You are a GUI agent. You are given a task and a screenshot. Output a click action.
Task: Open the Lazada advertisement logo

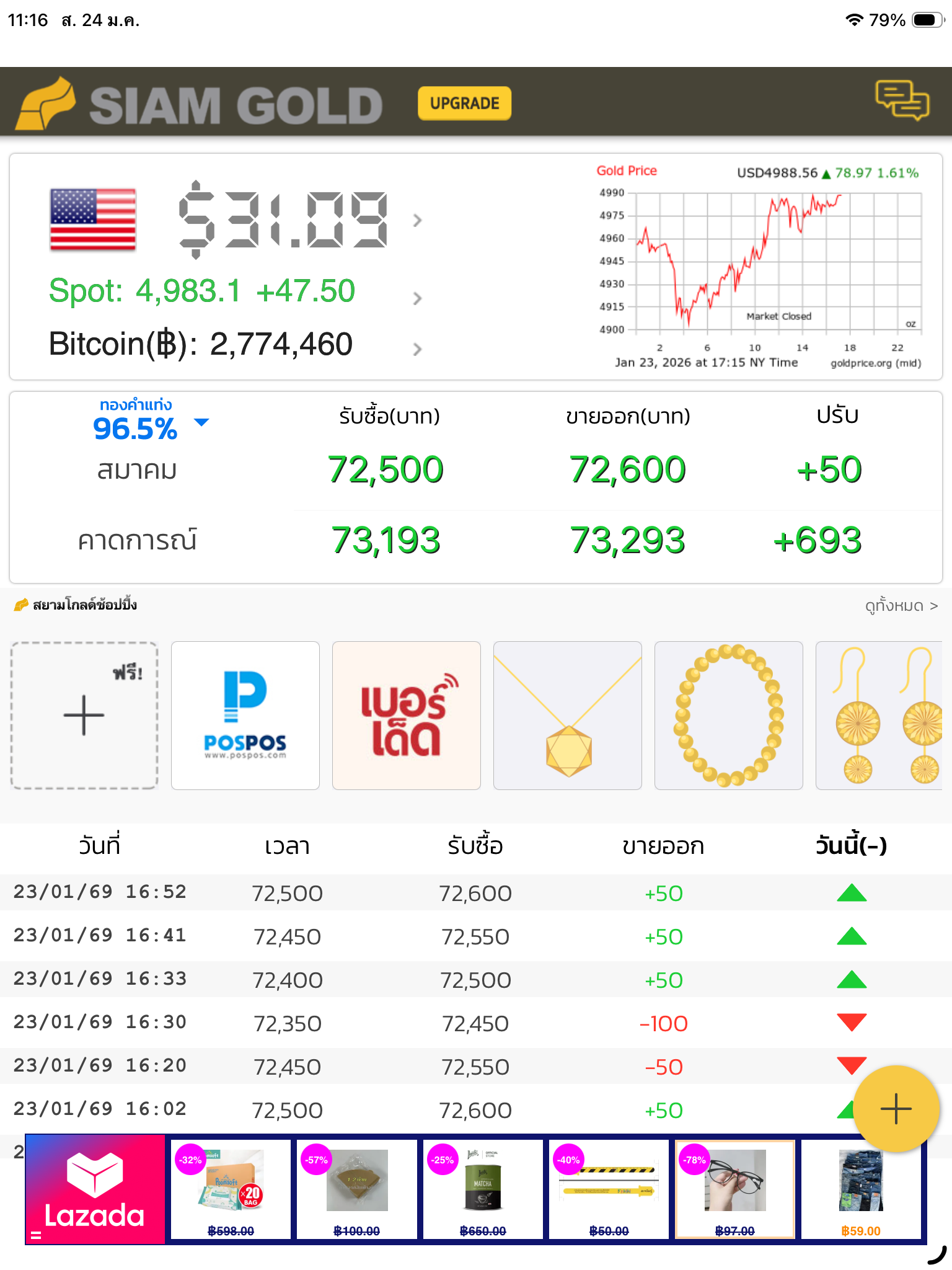click(95, 1189)
